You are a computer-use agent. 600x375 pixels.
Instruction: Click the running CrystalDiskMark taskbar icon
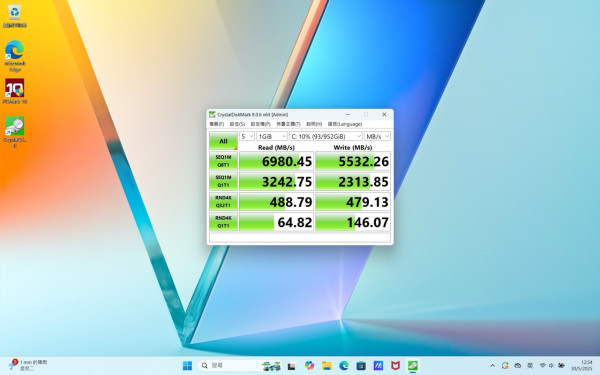[412, 365]
